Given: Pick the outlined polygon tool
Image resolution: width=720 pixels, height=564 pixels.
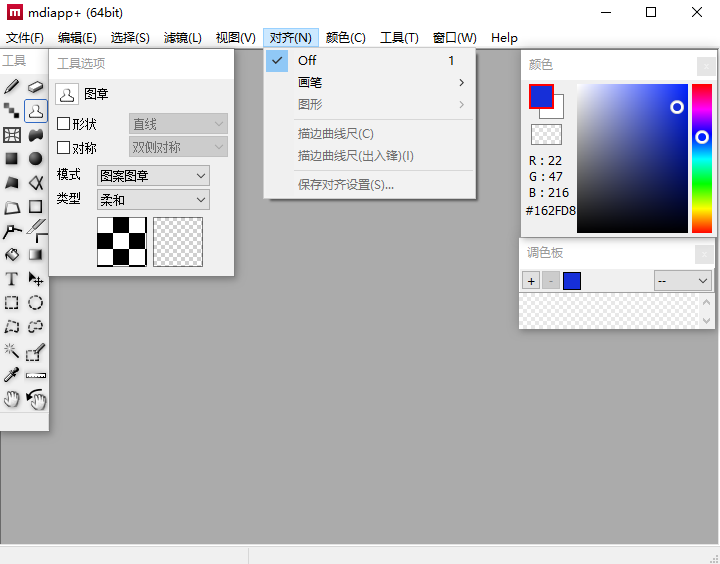Looking at the screenshot, I should 11,207.
